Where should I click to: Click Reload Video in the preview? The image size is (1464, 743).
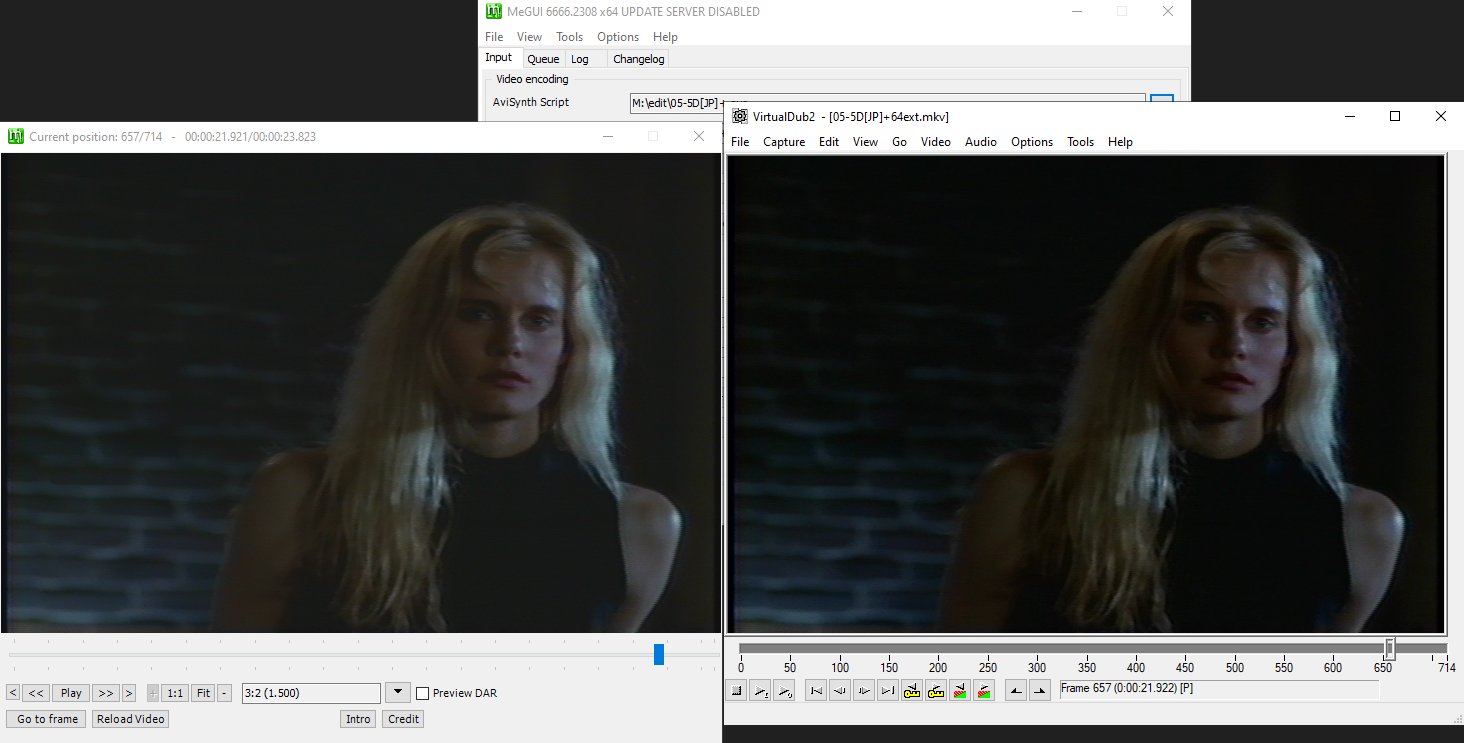130,719
